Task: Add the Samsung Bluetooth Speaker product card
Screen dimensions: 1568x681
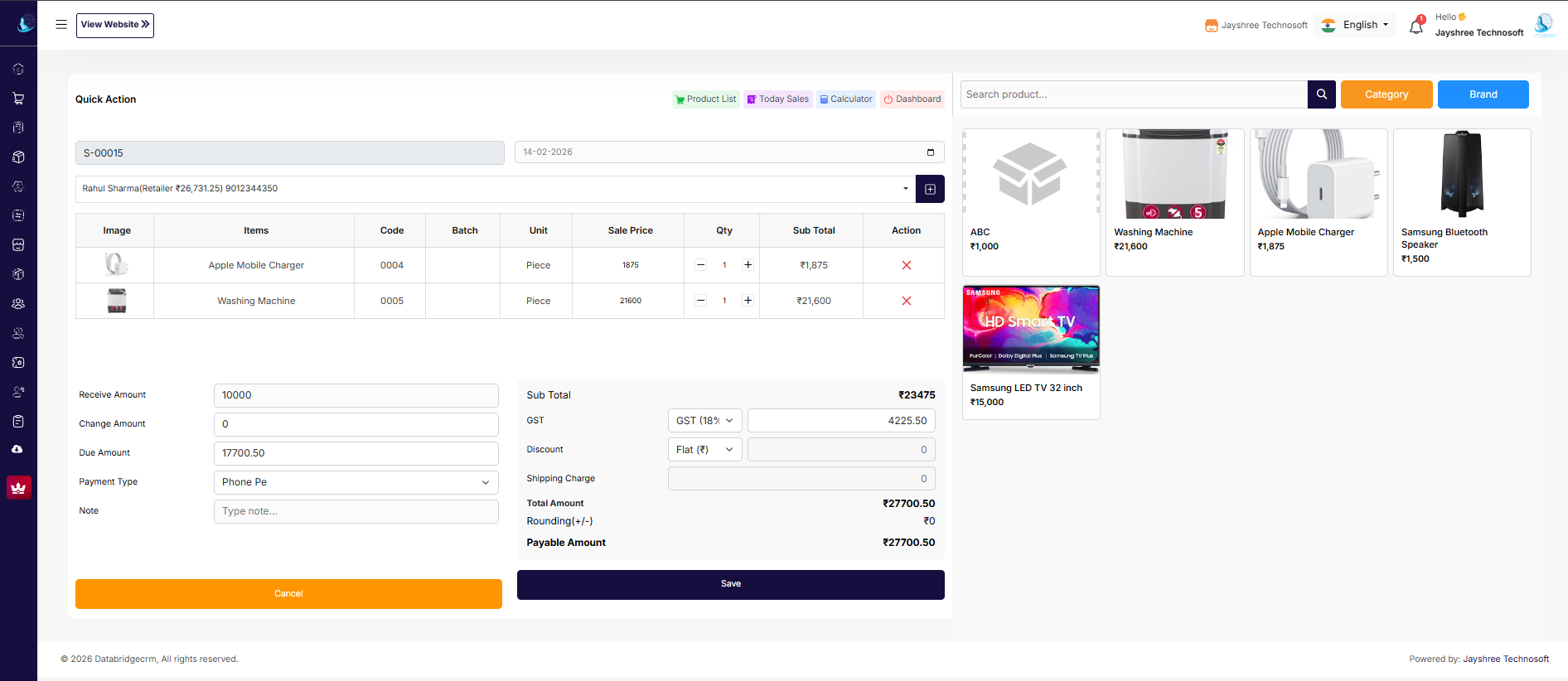Action: click(x=1462, y=202)
